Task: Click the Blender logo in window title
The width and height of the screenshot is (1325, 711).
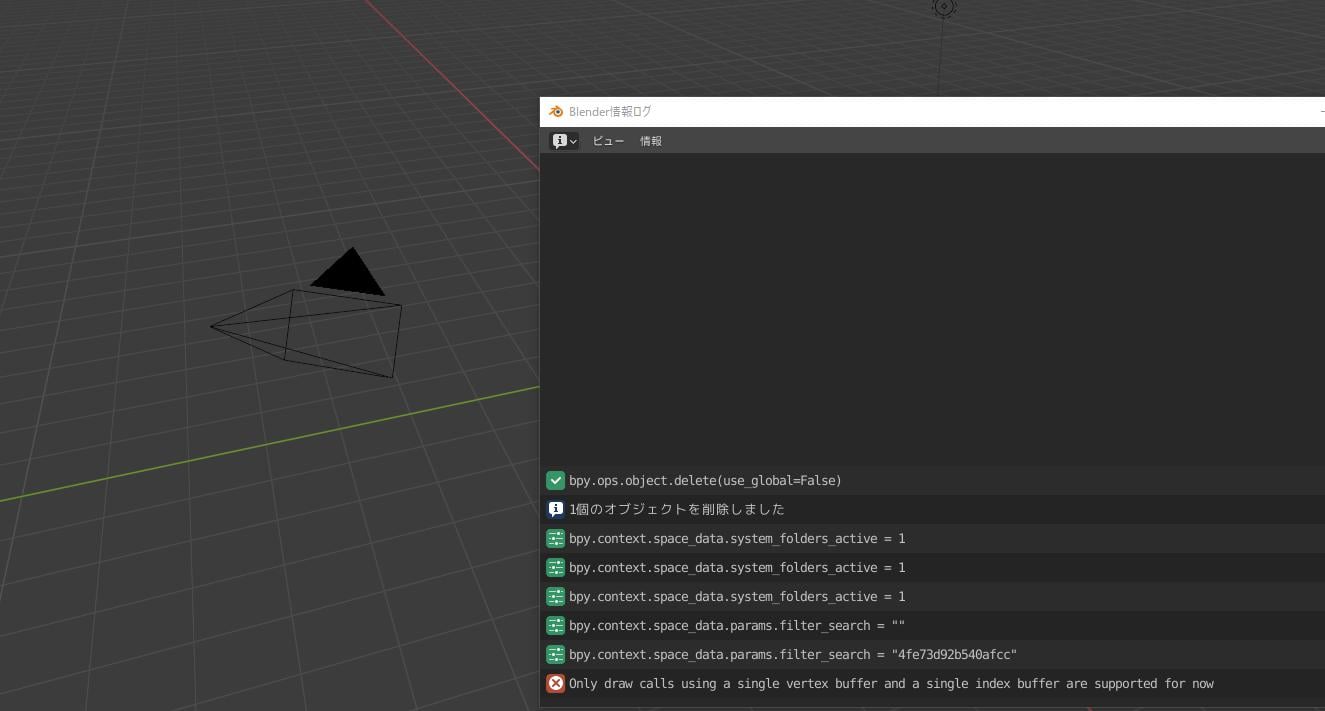Action: pos(556,112)
